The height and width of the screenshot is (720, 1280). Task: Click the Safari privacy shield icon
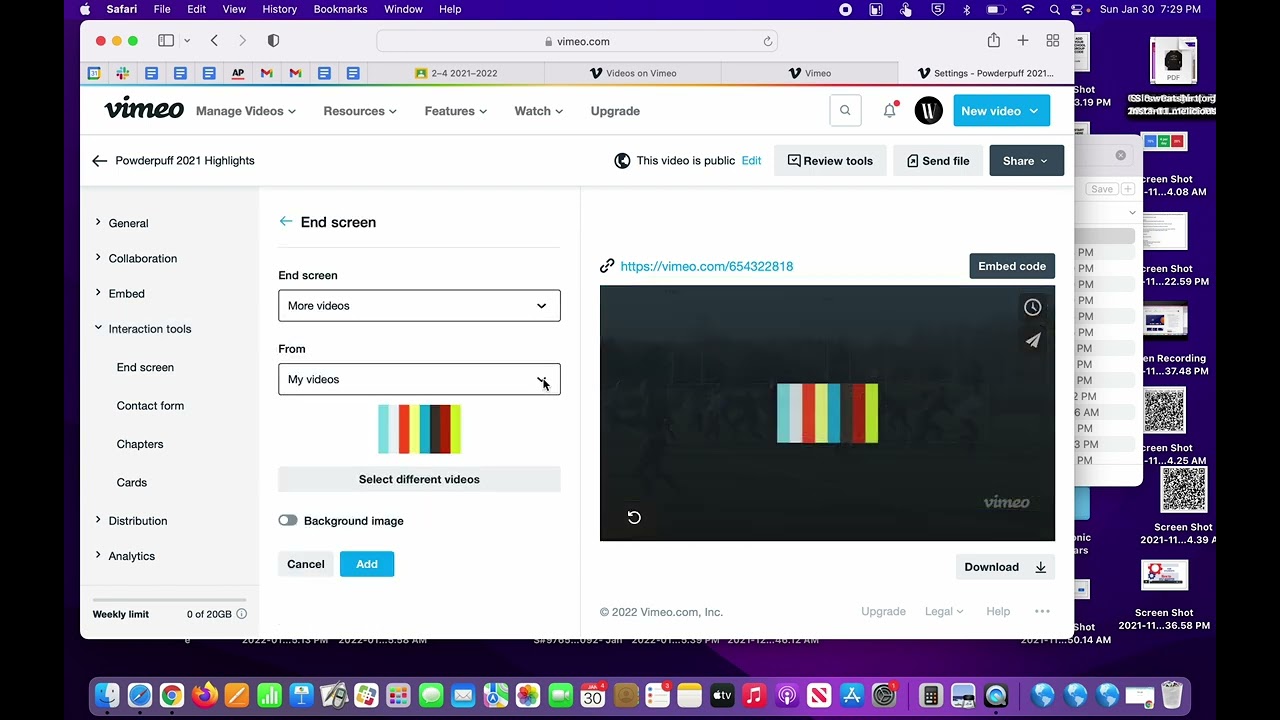click(273, 40)
